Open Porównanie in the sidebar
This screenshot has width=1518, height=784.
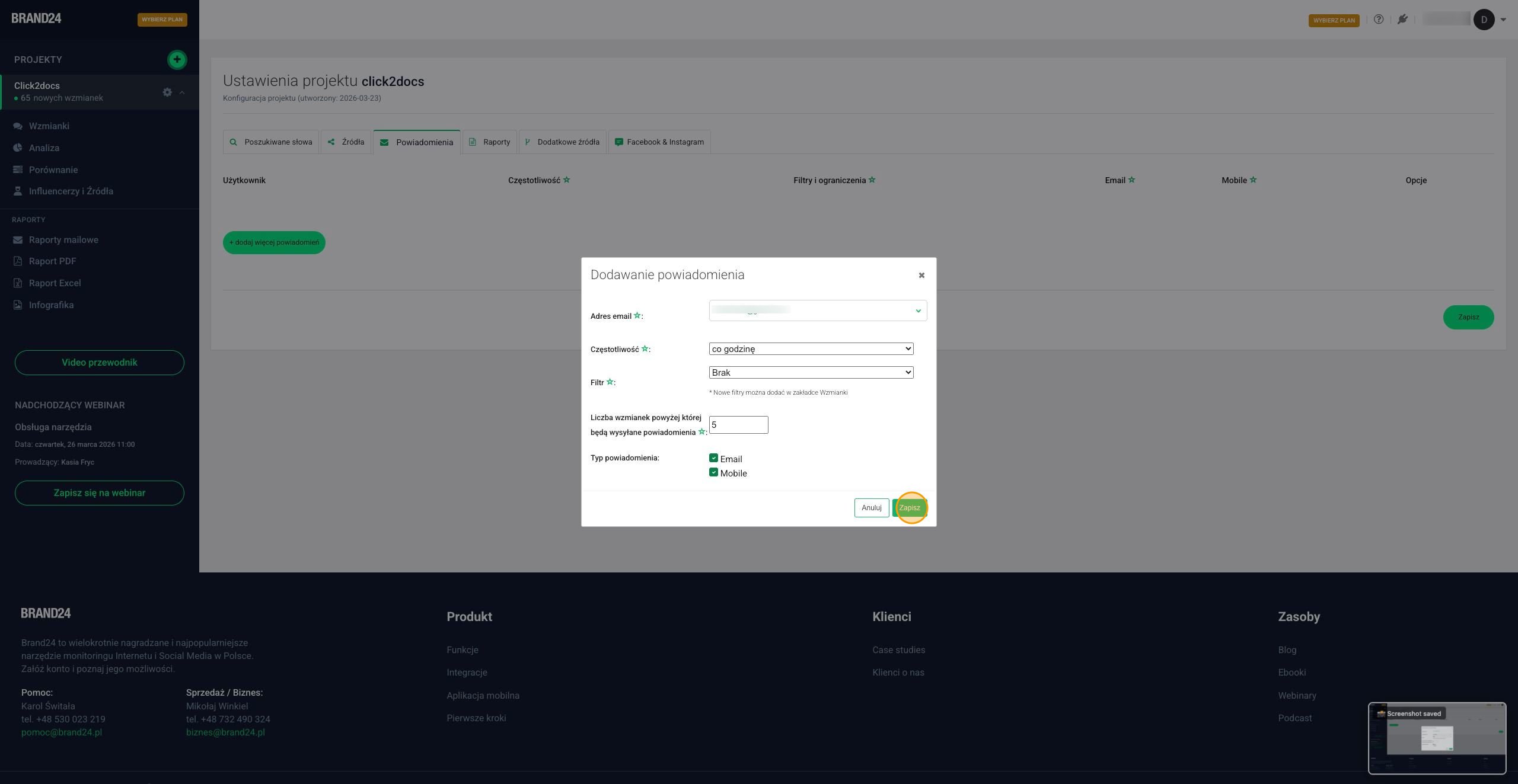53,170
